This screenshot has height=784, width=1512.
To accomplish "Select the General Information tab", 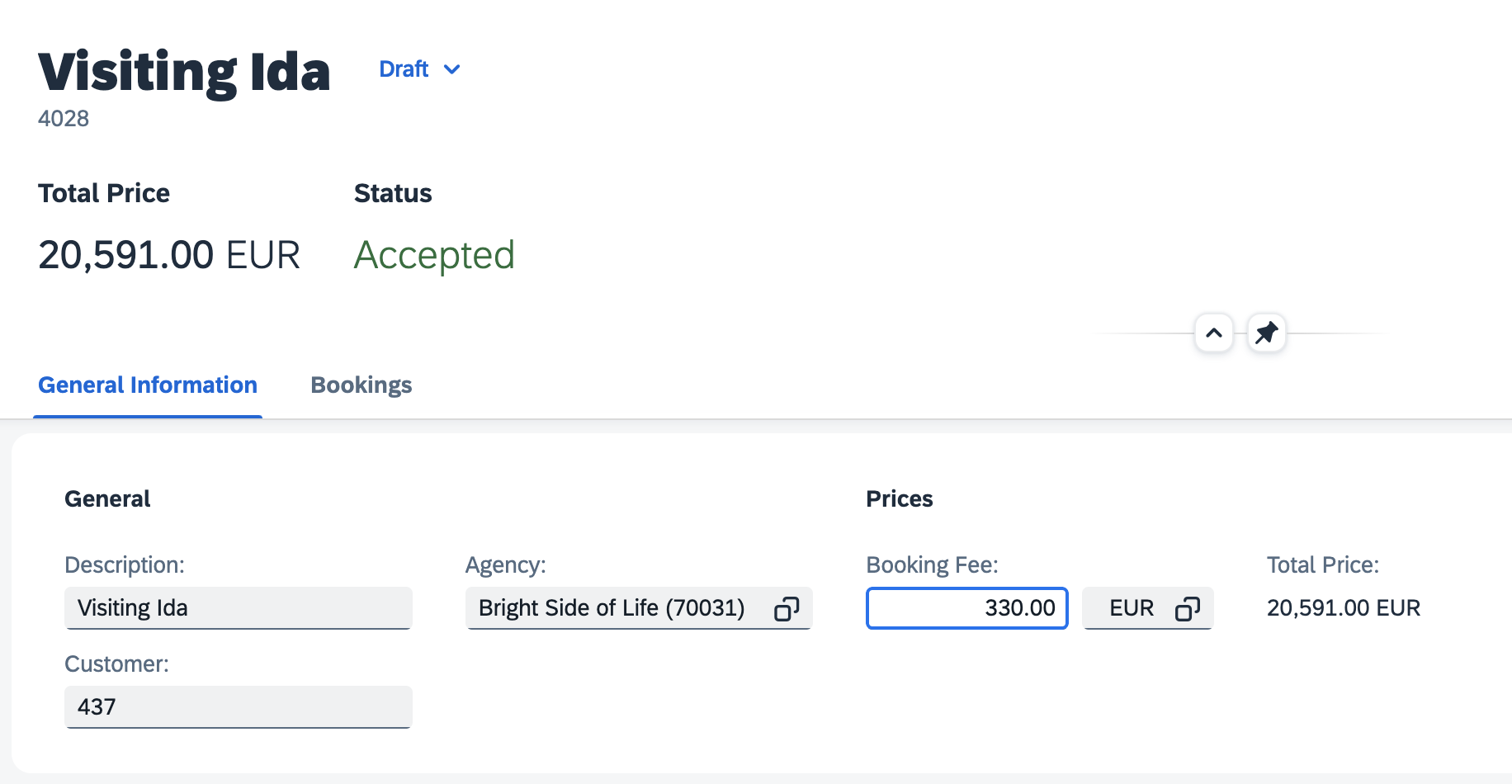I will tap(148, 385).
